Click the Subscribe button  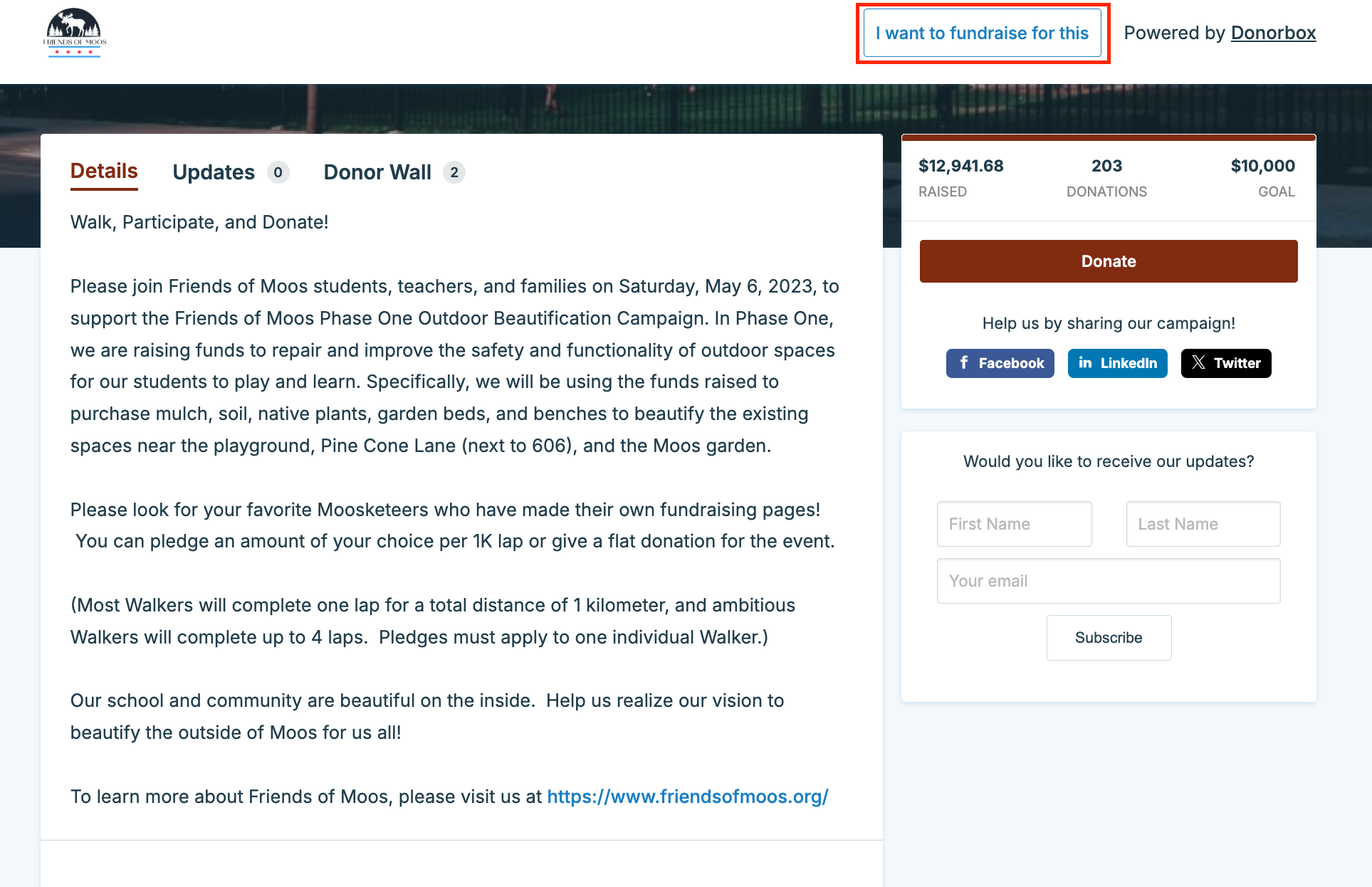[x=1107, y=637]
